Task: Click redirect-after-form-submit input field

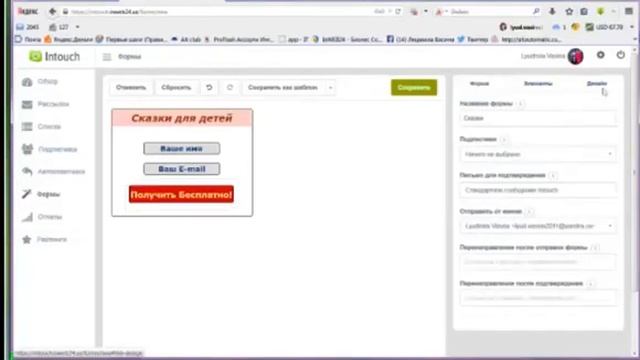Action: pyautogui.click(x=538, y=262)
